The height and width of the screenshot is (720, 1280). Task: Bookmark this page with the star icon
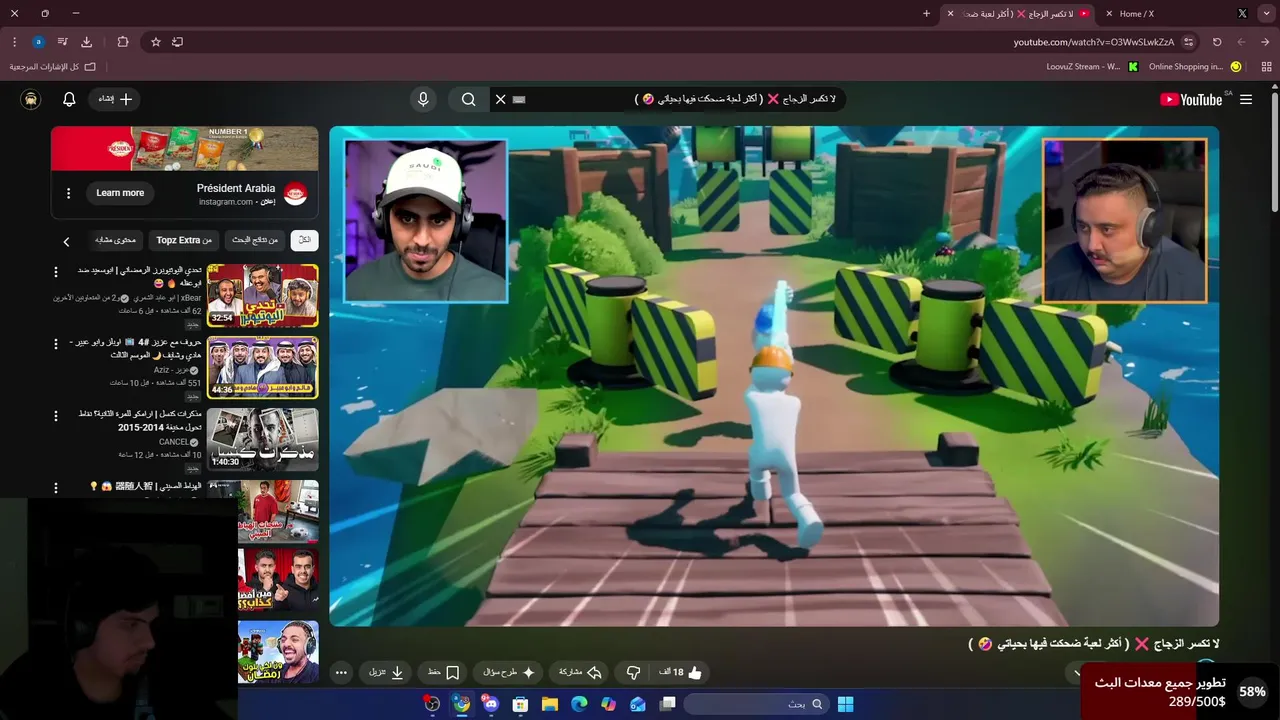pyautogui.click(x=156, y=42)
